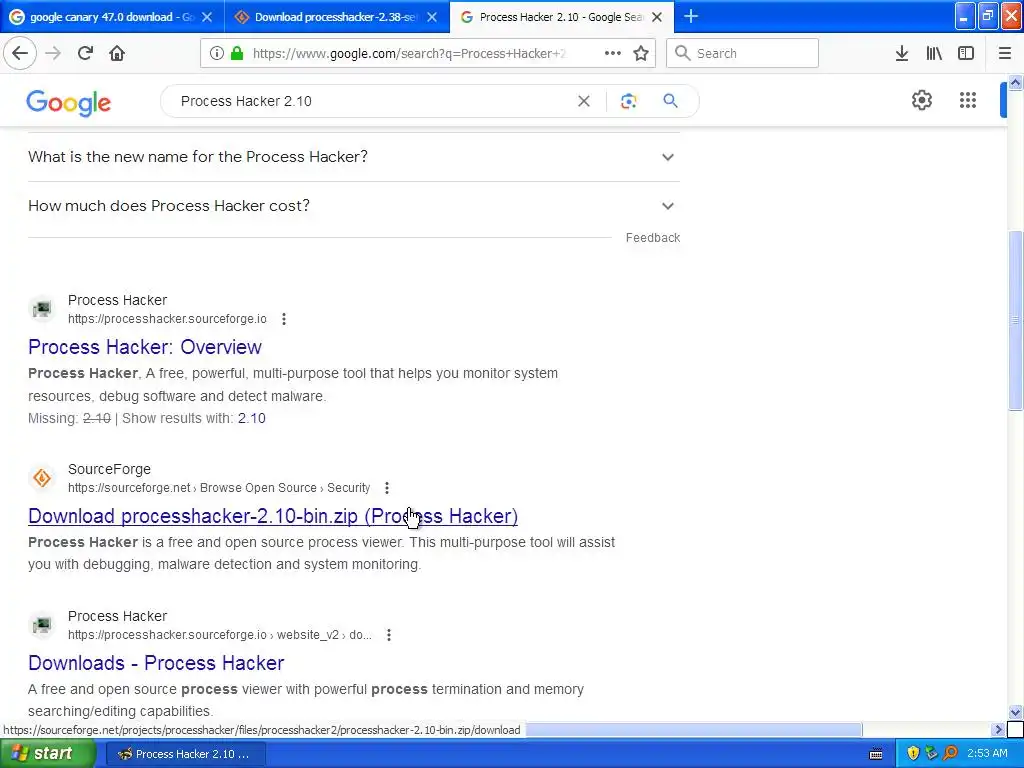Open the Google apps grid
The width and height of the screenshot is (1024, 768).
coord(968,100)
